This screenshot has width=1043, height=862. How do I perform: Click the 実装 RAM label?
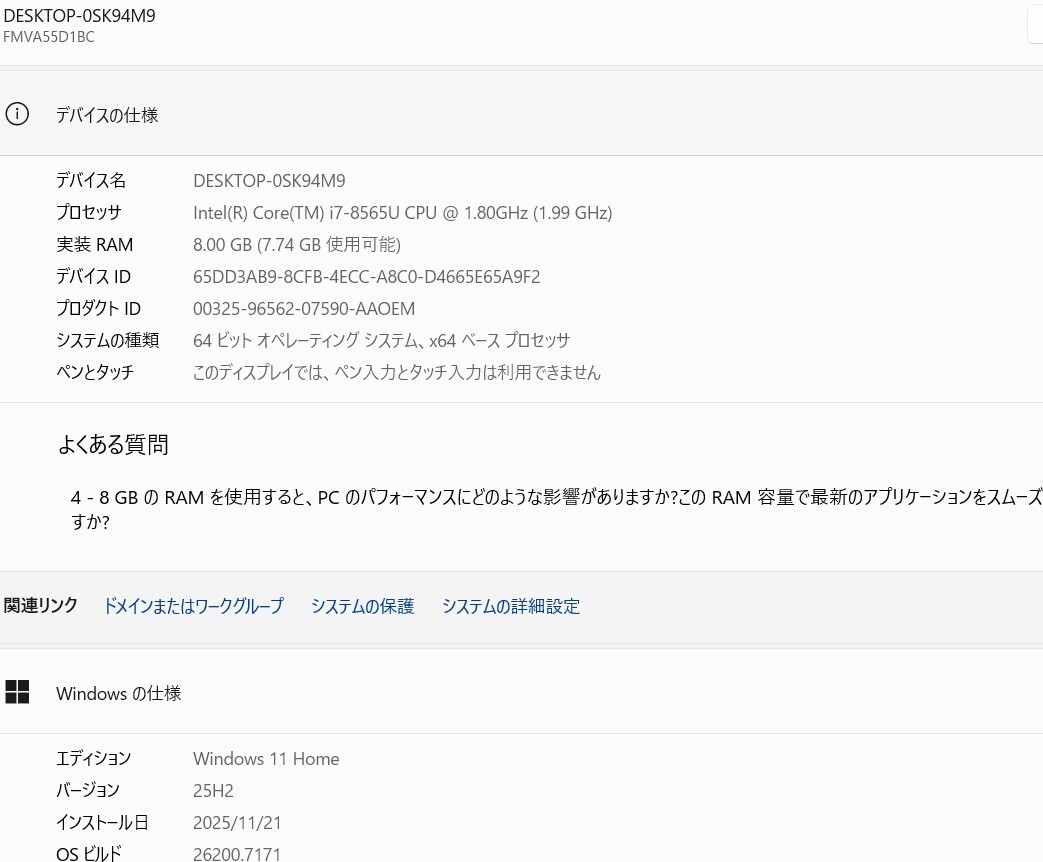(x=94, y=244)
